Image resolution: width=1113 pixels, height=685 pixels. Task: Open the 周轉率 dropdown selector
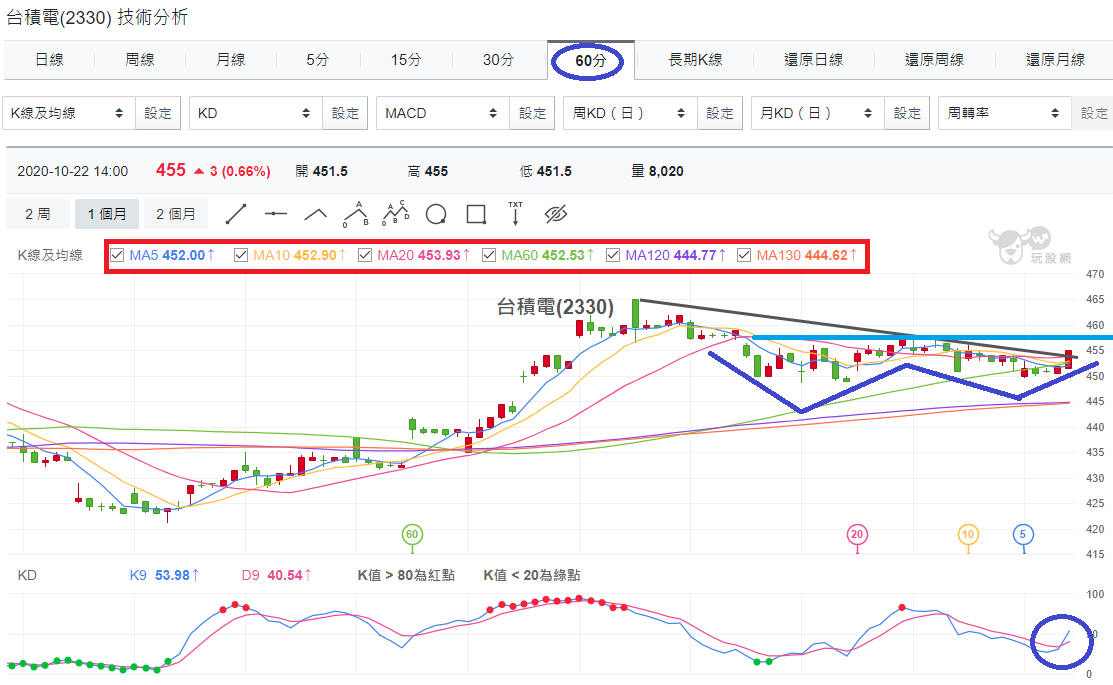point(1004,113)
